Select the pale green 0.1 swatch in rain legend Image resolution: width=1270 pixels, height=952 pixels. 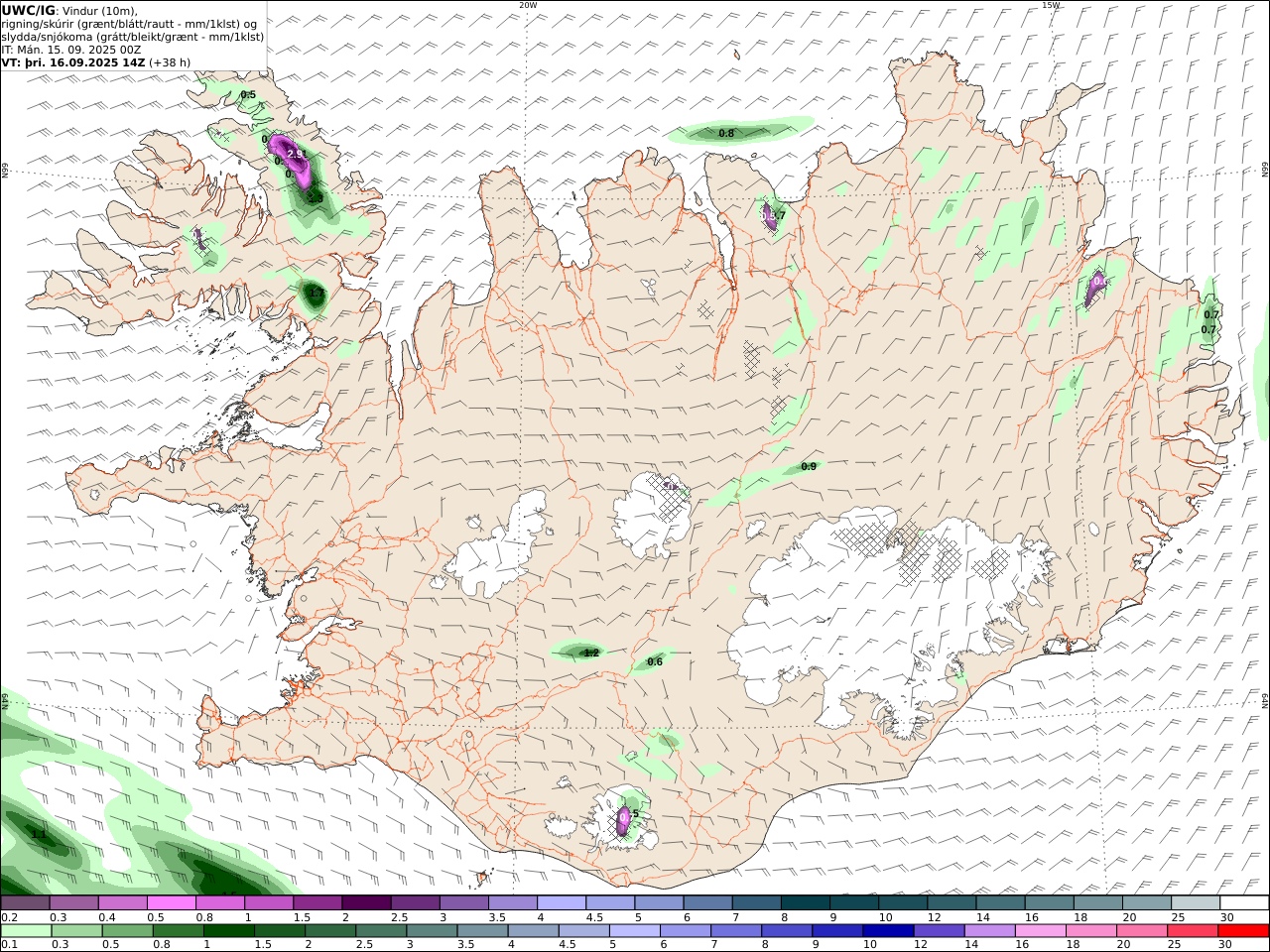pyautogui.click(x=26, y=931)
